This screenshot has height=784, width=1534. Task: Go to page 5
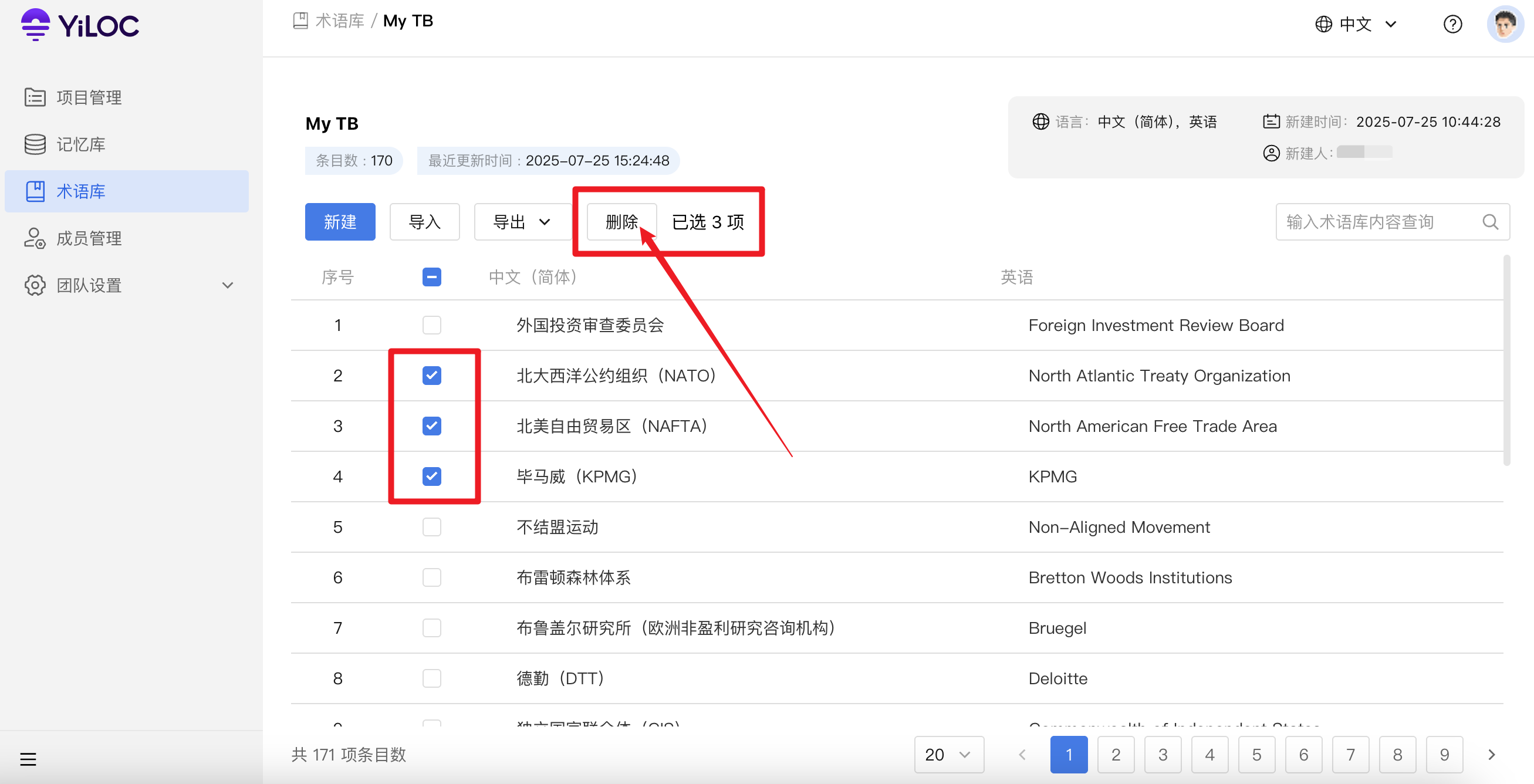coord(1256,755)
